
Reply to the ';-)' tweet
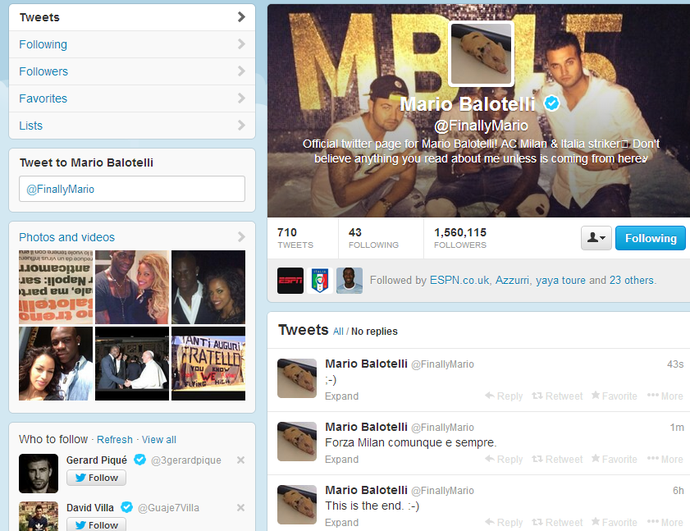pos(504,396)
